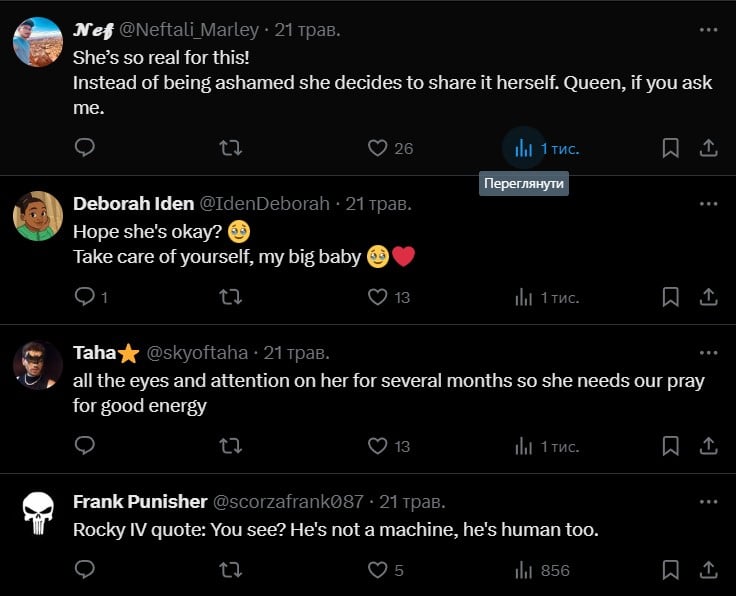The image size is (736, 596).
Task: Share Nef's tweet
Action: (x=708, y=148)
